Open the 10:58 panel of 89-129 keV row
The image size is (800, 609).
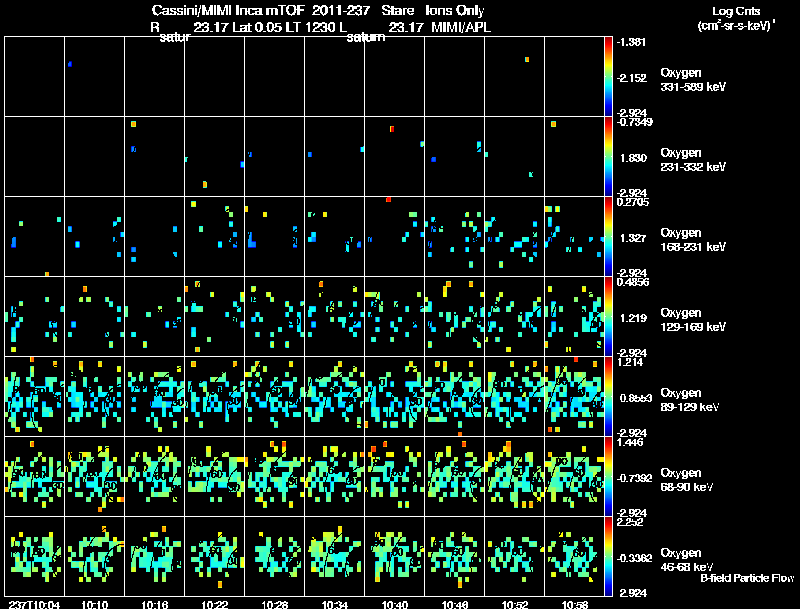click(574, 396)
